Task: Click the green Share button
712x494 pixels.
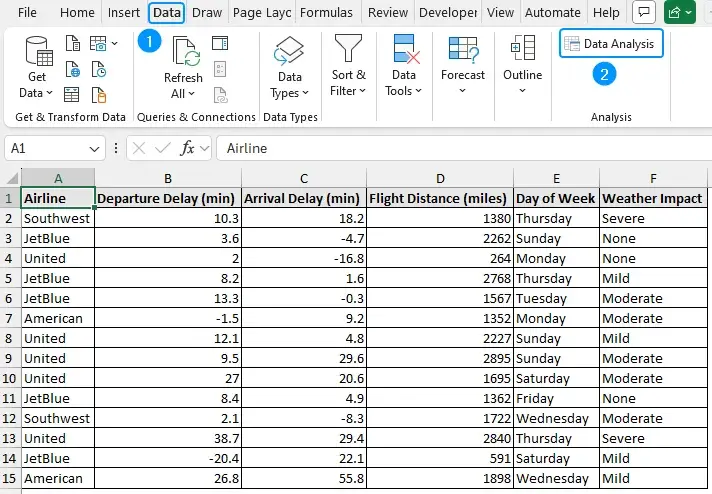Action: tap(679, 12)
